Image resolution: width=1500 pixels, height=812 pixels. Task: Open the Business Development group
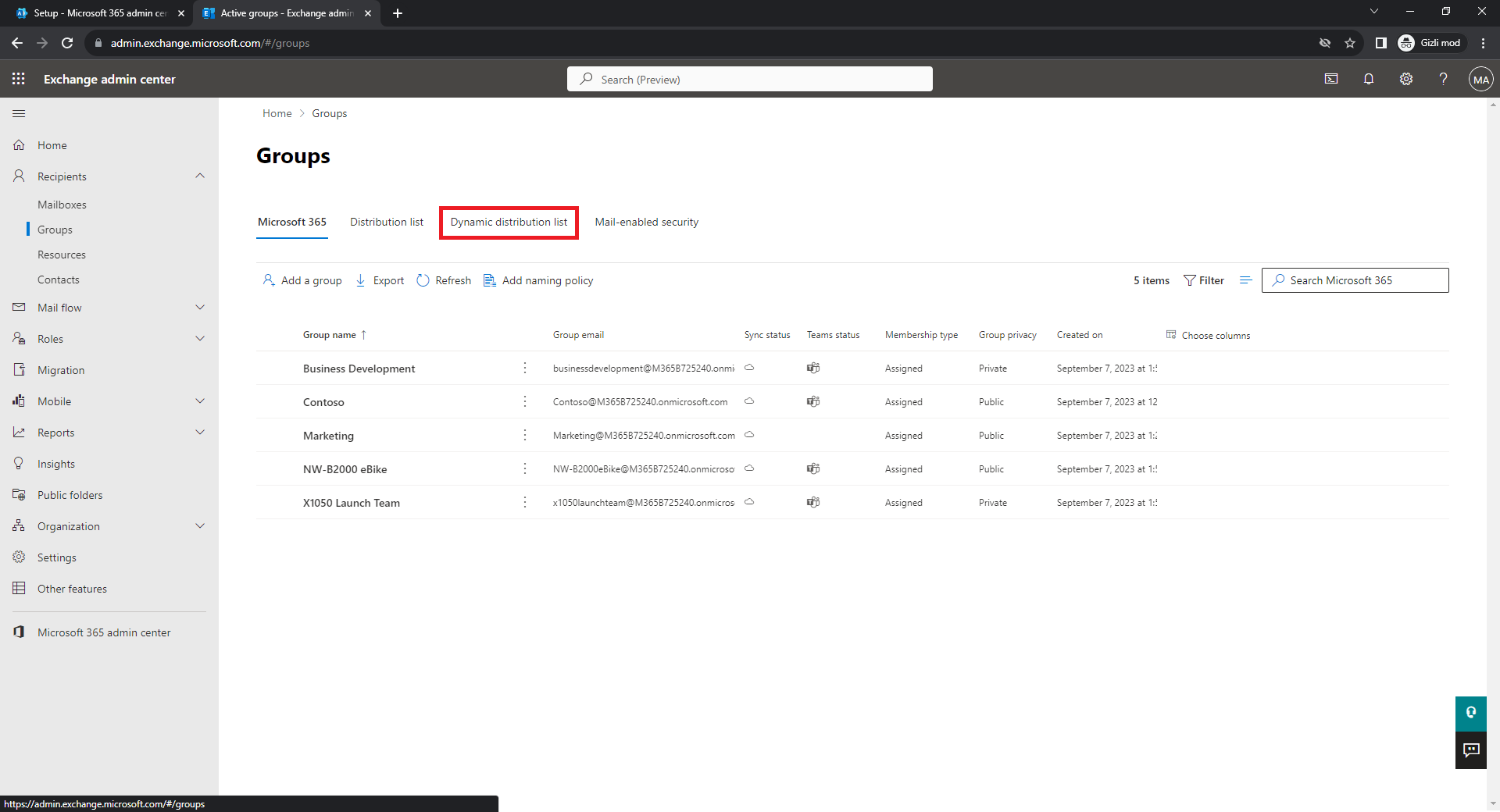click(359, 369)
